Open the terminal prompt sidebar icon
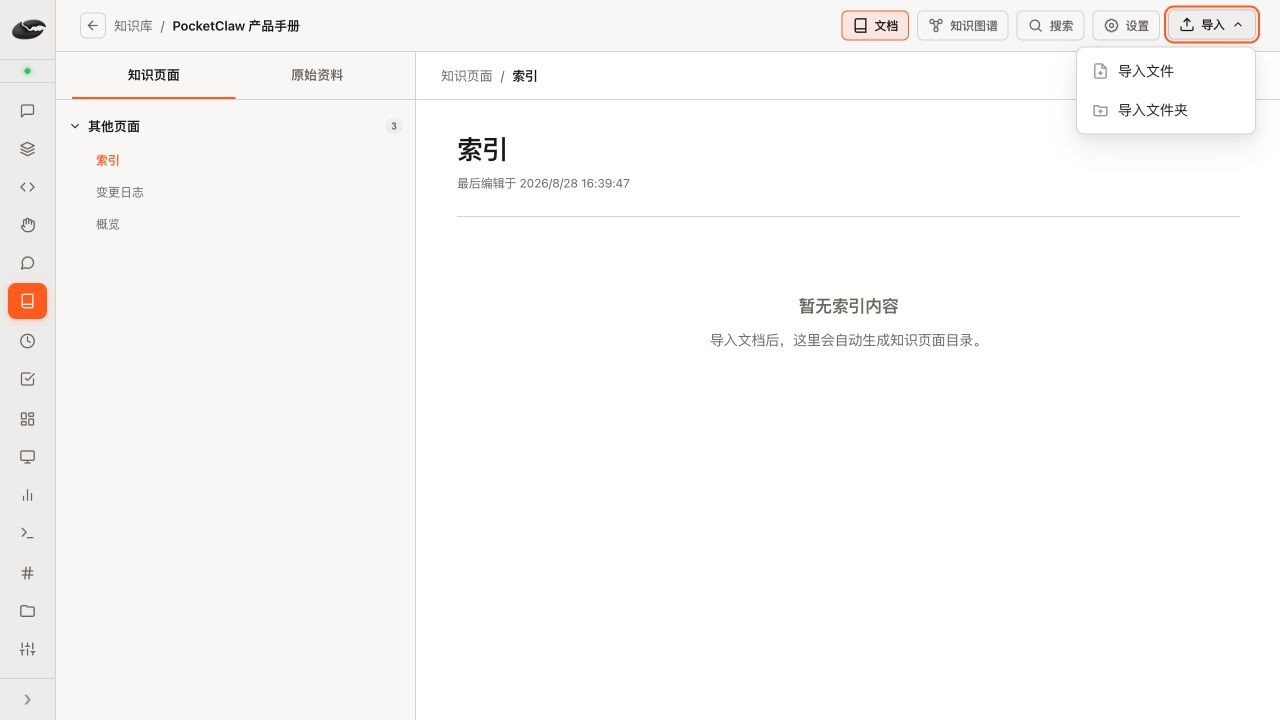 pos(27,533)
